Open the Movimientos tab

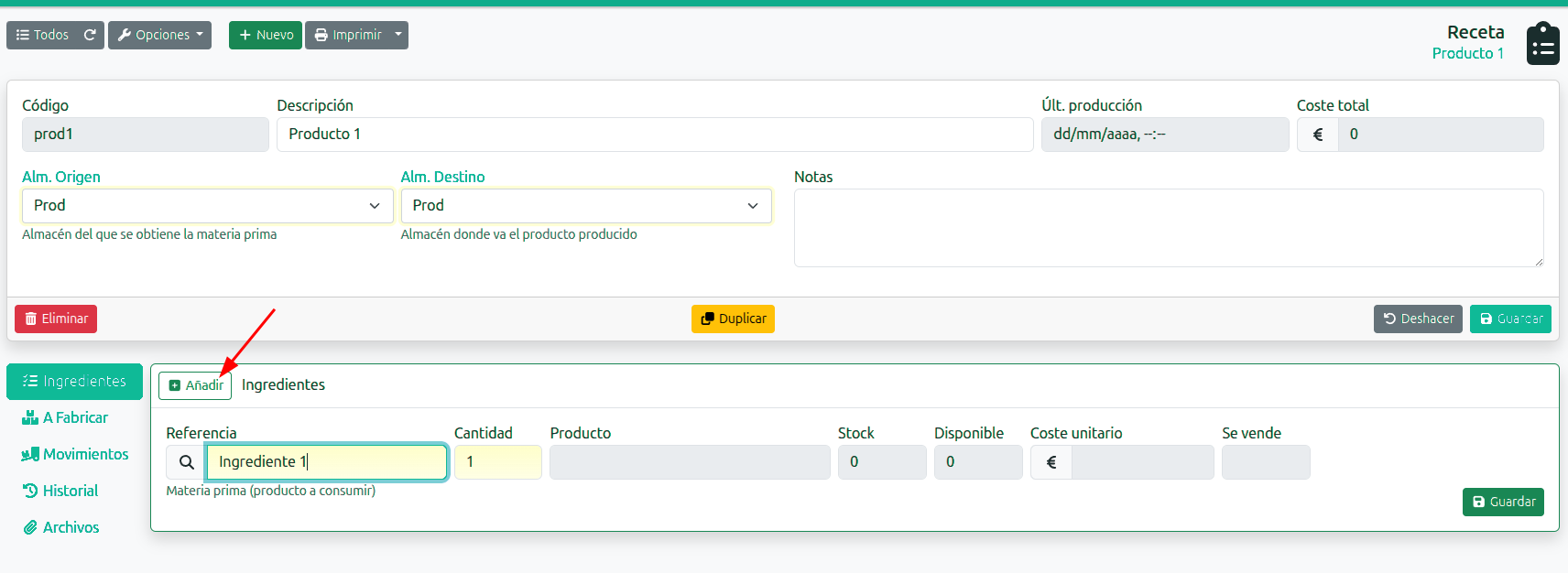(x=74, y=455)
